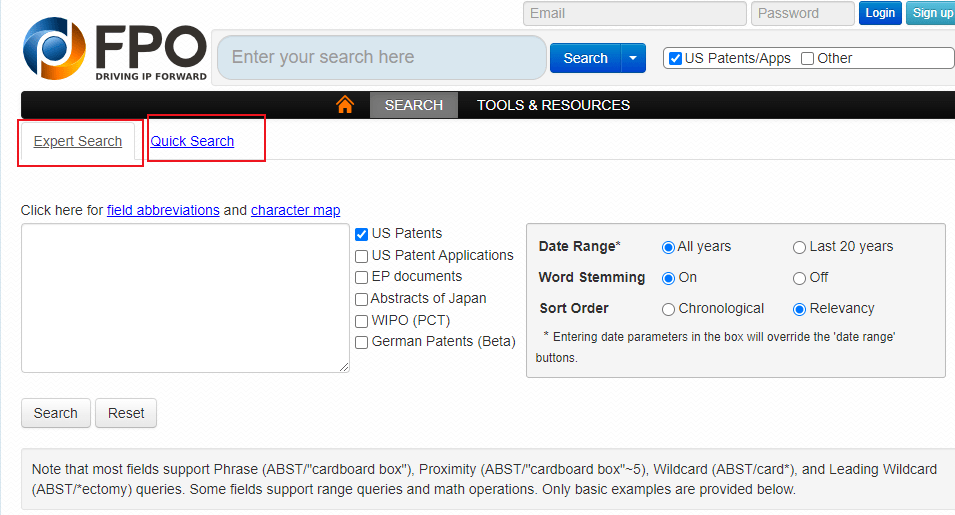Viewport: 955px width, 515px height.
Task: Tick the WIPO (PCT) checkbox
Action: pos(362,321)
